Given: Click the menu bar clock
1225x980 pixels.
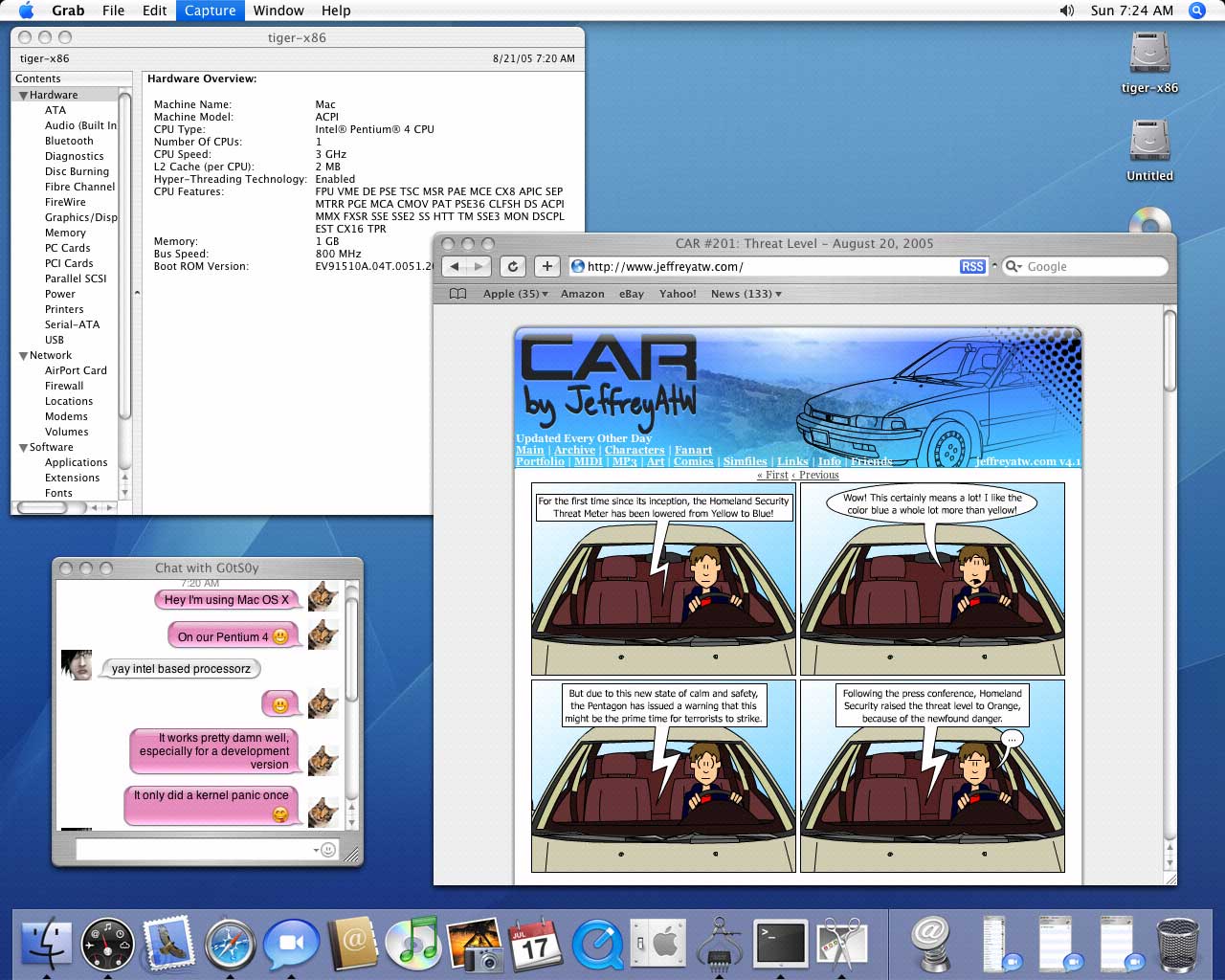Looking at the screenshot, I should (1132, 11).
